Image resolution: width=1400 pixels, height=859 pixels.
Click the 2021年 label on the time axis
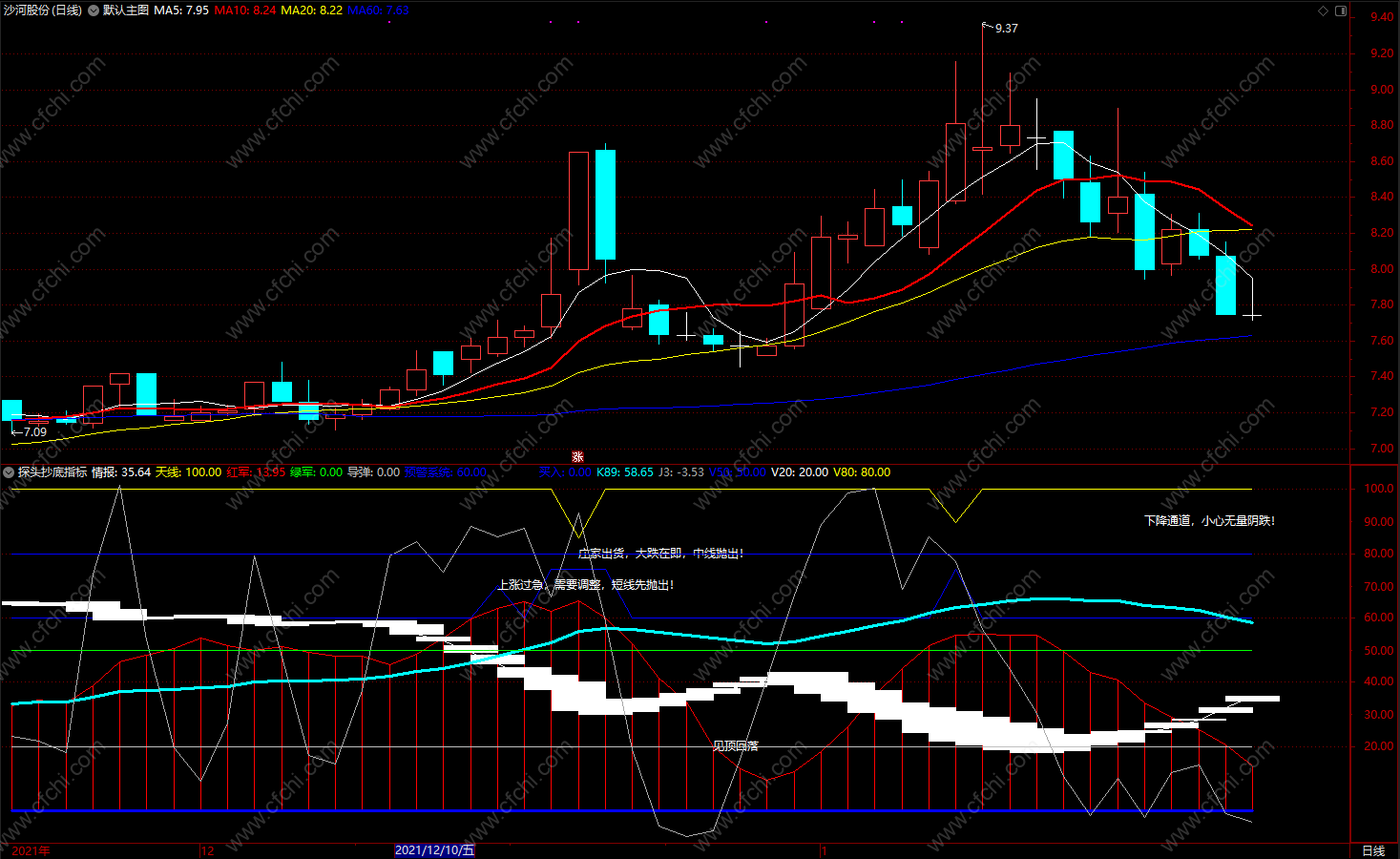pos(31,850)
